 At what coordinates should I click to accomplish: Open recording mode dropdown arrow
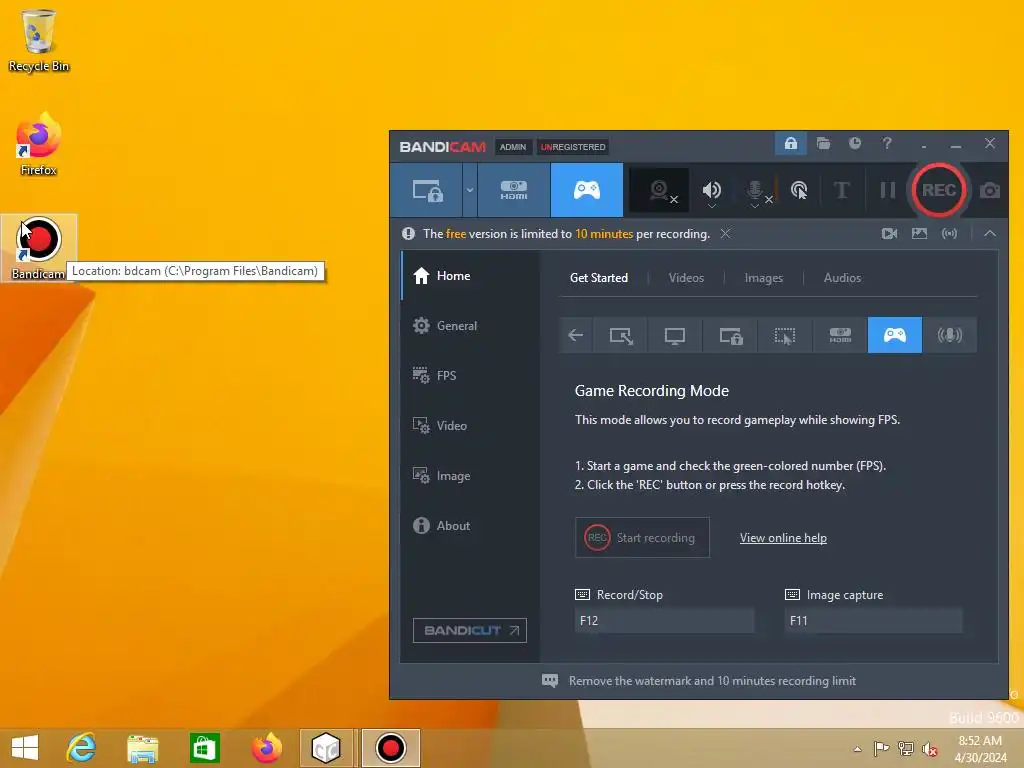pos(470,190)
